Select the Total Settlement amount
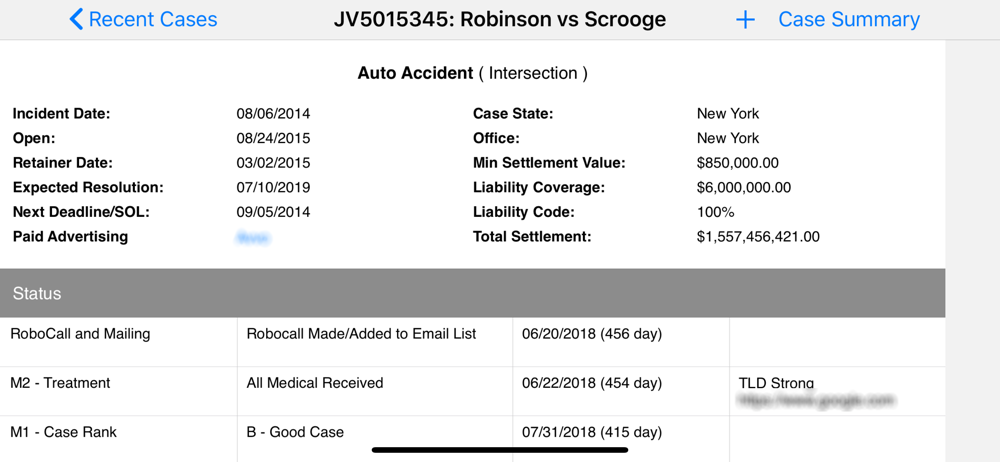The width and height of the screenshot is (1000, 462). [758, 237]
